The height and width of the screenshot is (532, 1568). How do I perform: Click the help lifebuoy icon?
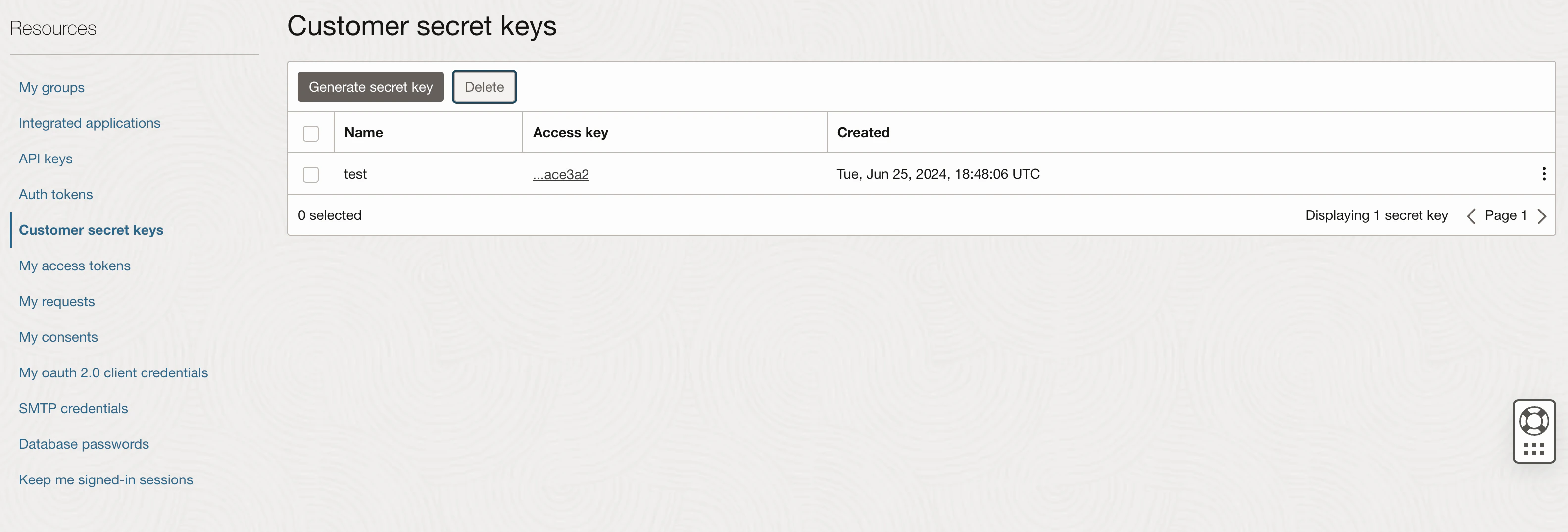pyautogui.click(x=1534, y=420)
